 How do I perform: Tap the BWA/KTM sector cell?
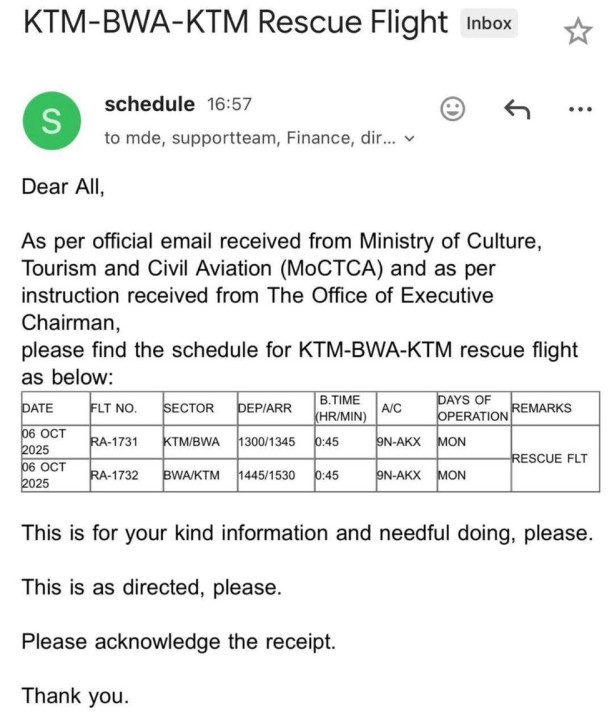click(x=190, y=476)
